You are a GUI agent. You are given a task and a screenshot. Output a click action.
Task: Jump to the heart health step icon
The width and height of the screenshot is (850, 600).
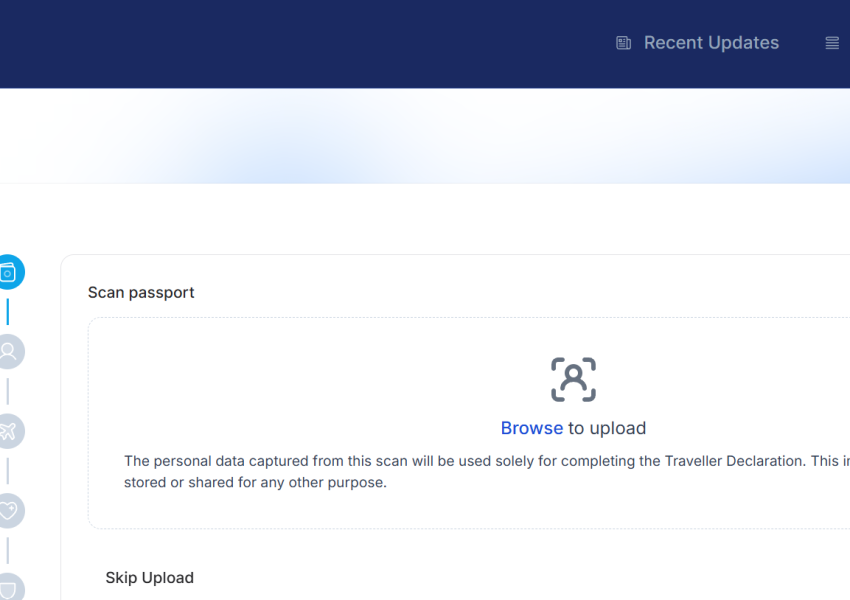pos(9,511)
